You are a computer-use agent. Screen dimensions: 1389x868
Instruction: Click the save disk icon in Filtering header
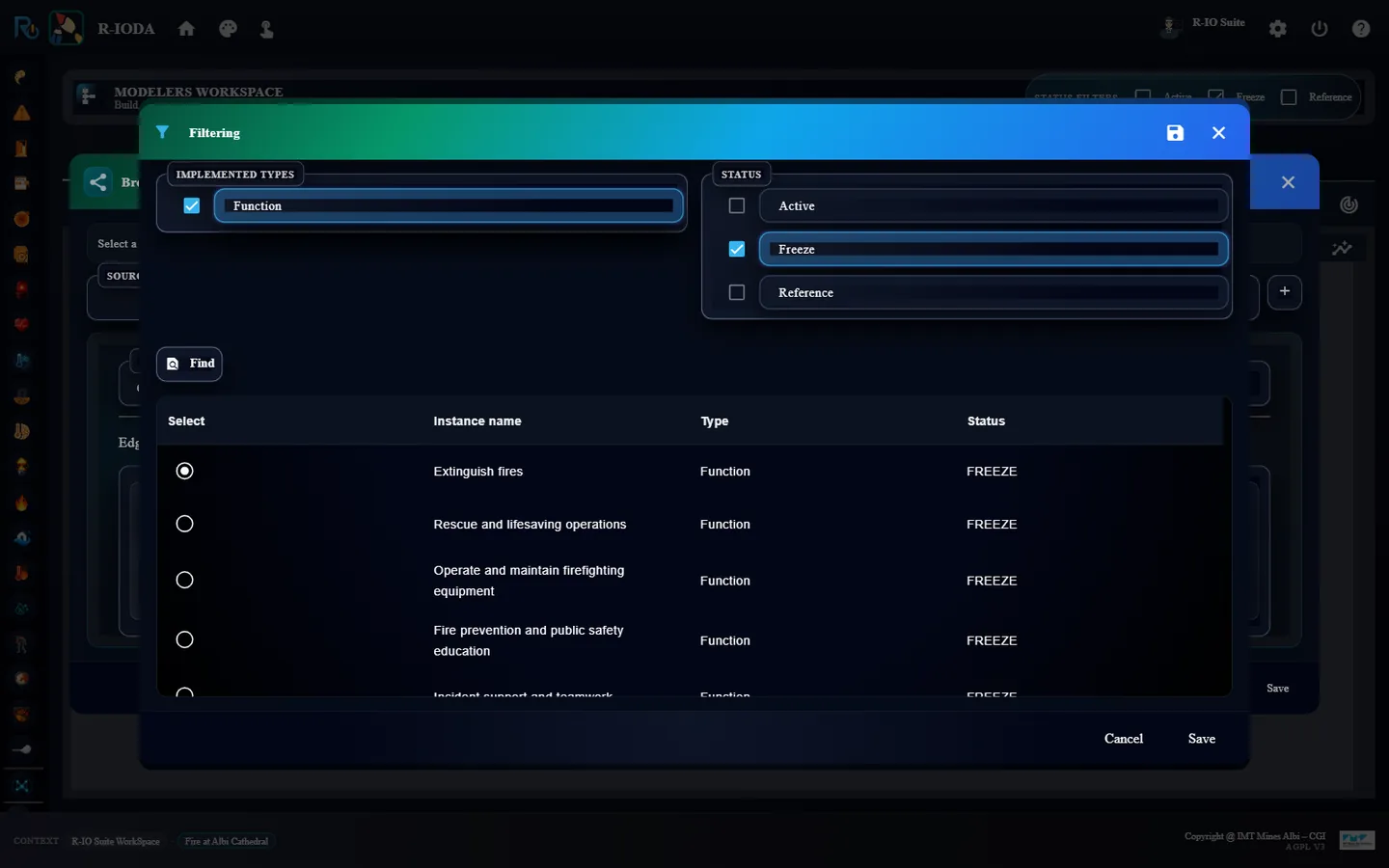pos(1175,133)
